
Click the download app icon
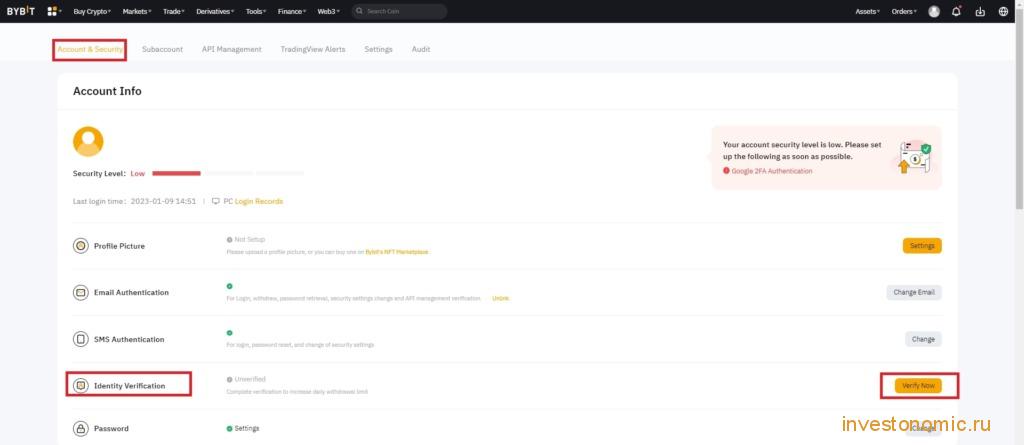pos(980,11)
